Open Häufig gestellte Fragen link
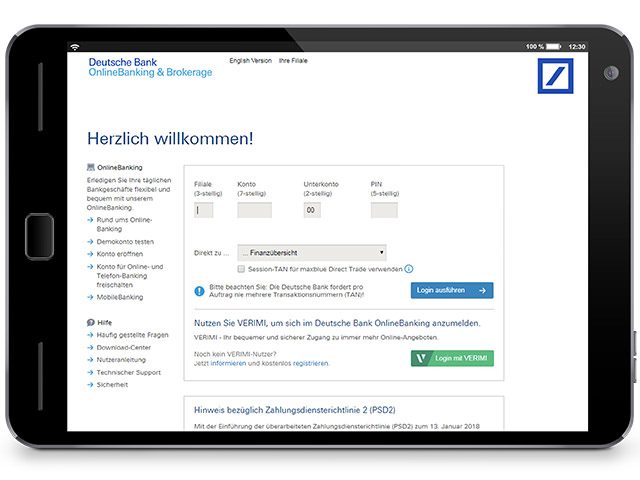 coord(132,335)
